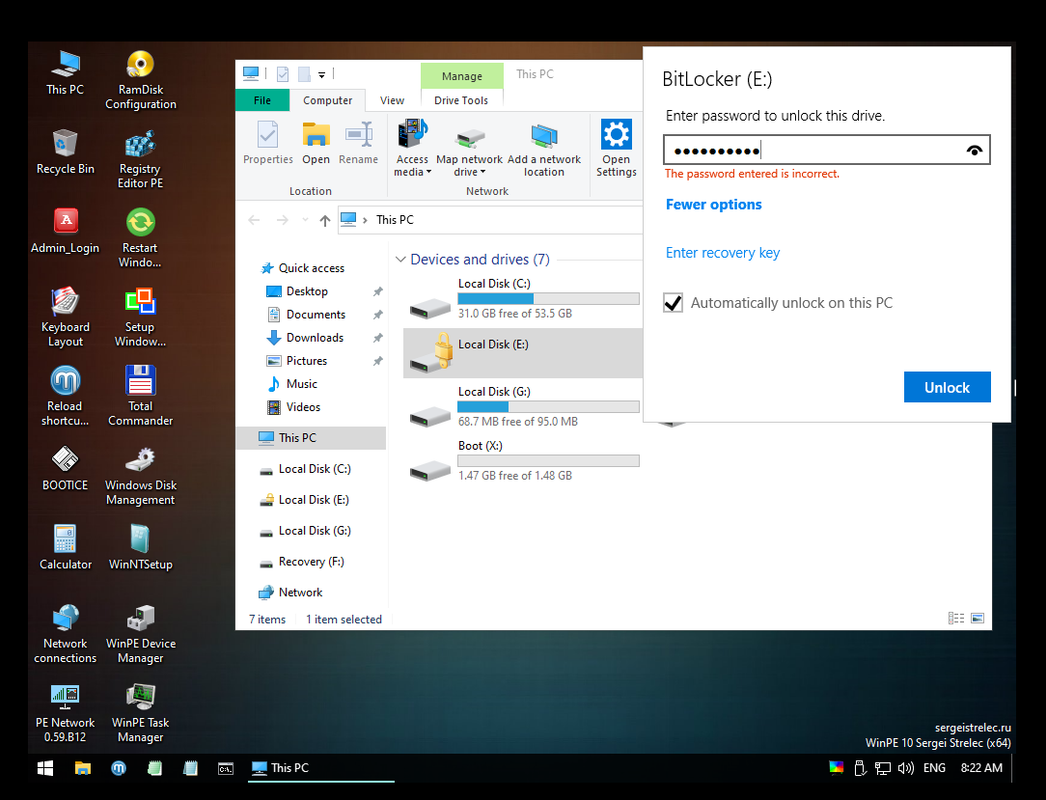Select Network in navigation pane
This screenshot has height=800, width=1046.
pyautogui.click(x=300, y=592)
